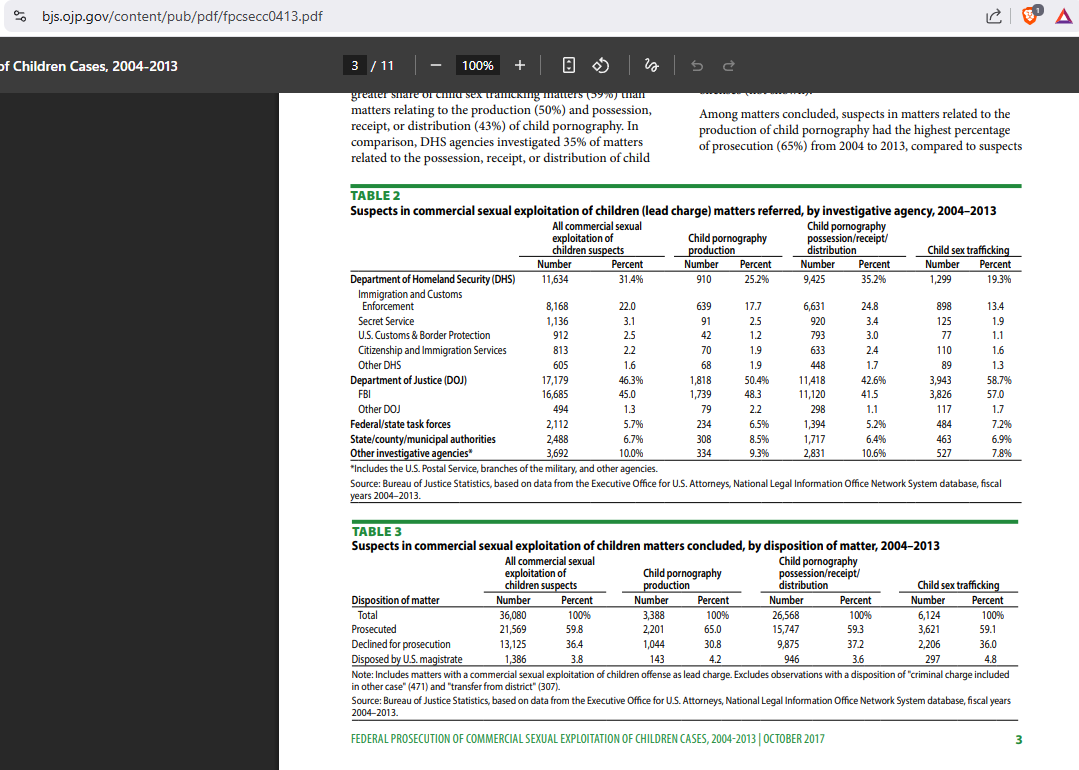1079x770 pixels.
Task: Click the '/ 11' total page count
Action: click(x=383, y=66)
